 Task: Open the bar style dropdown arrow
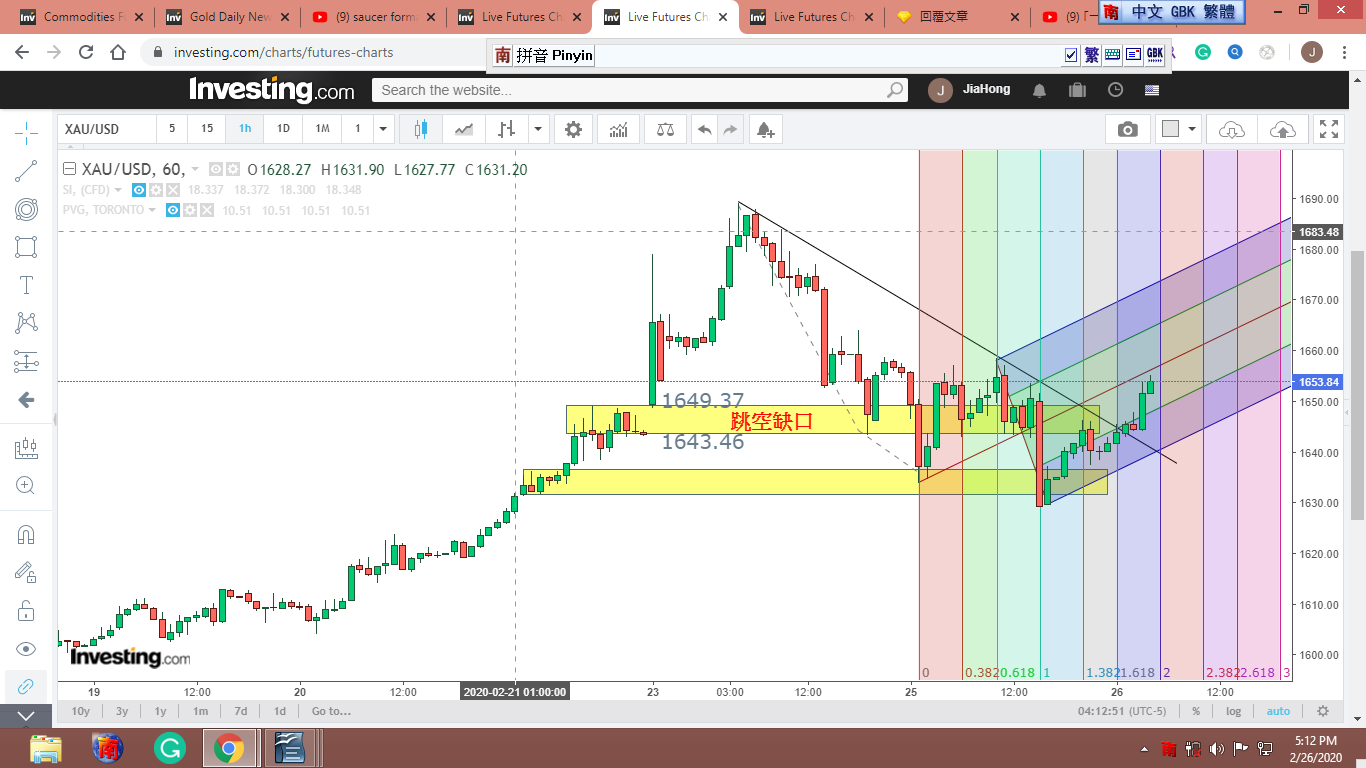(539, 129)
